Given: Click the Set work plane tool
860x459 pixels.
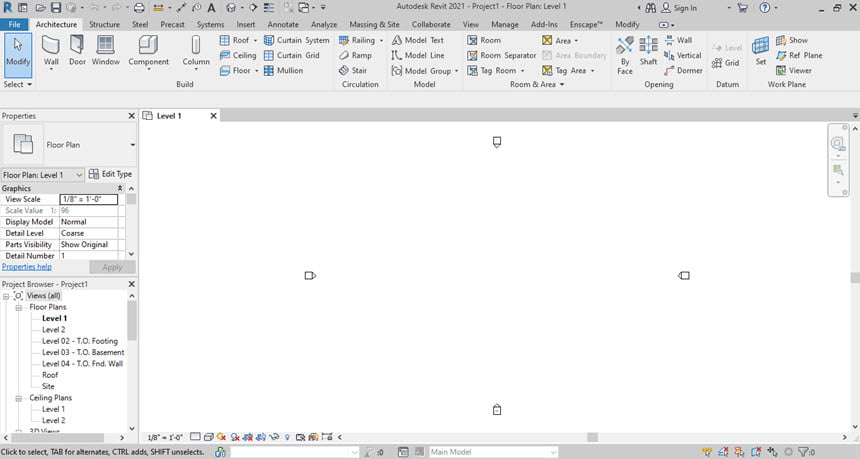Looking at the screenshot, I should point(761,51).
